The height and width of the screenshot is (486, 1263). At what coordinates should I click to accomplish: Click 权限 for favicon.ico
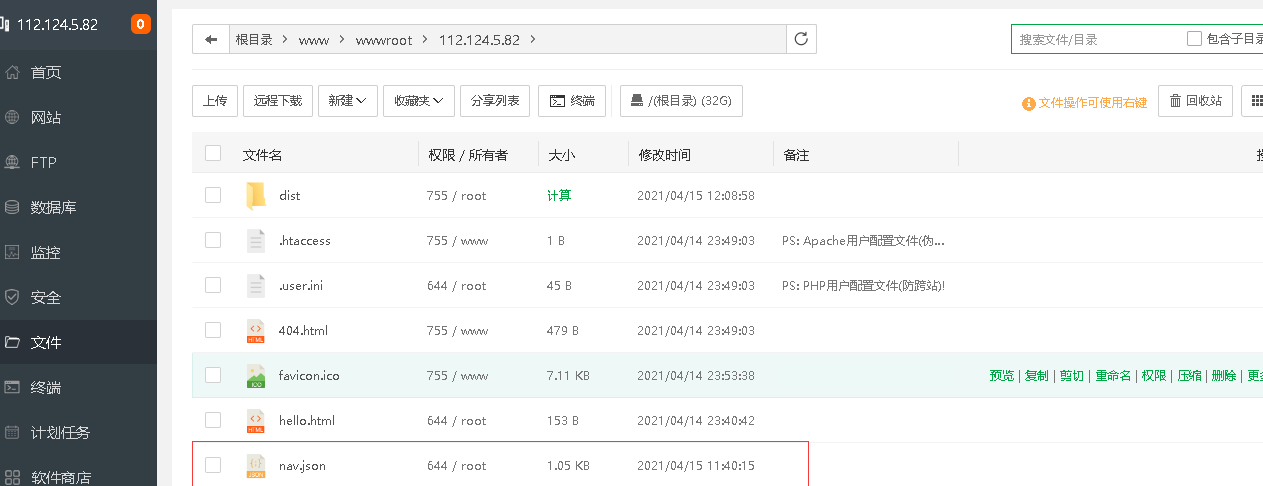click(1154, 376)
